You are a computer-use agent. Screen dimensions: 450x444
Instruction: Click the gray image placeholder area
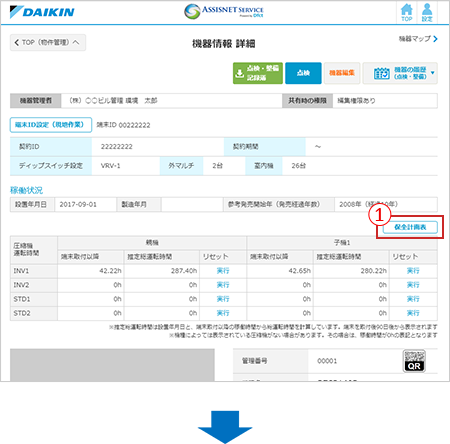[x=112, y=365]
